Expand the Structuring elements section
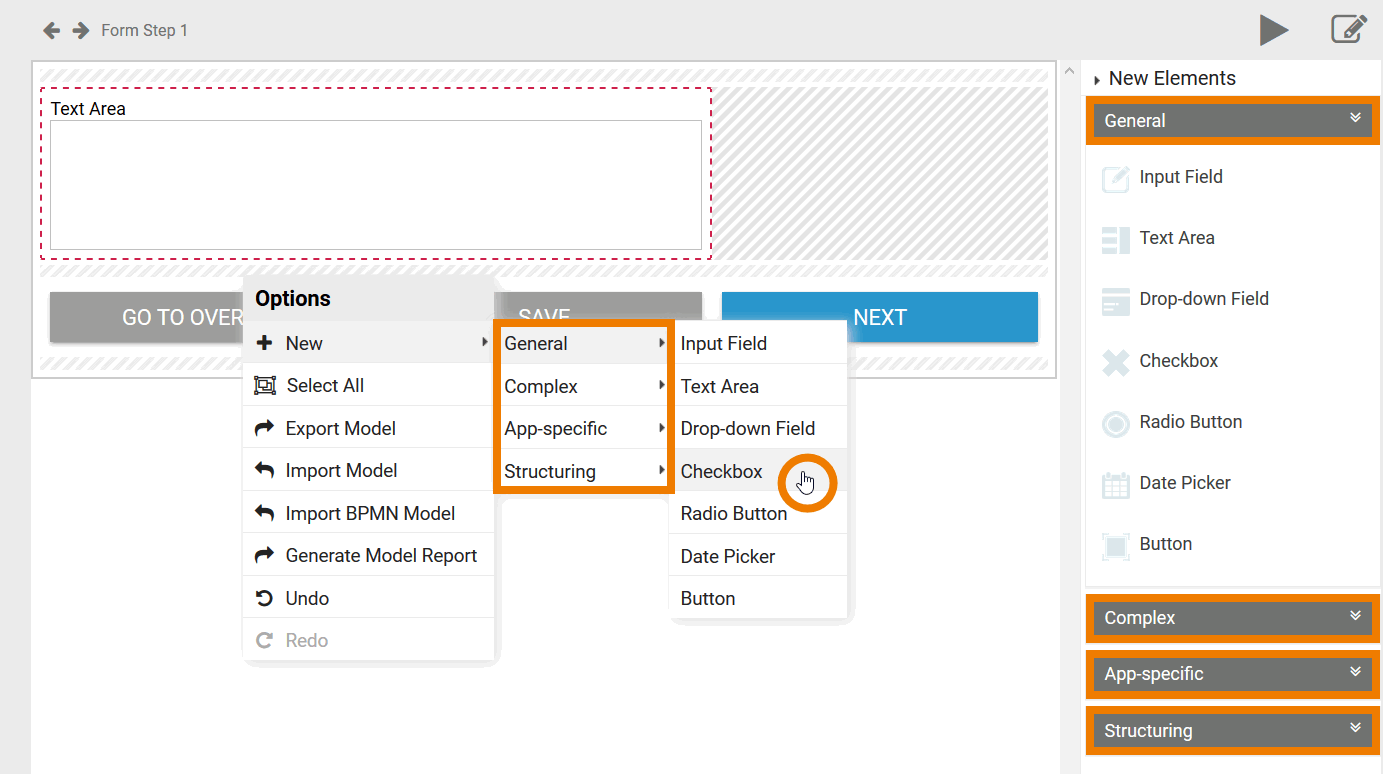Viewport: 1383px width, 774px height. click(1232, 730)
